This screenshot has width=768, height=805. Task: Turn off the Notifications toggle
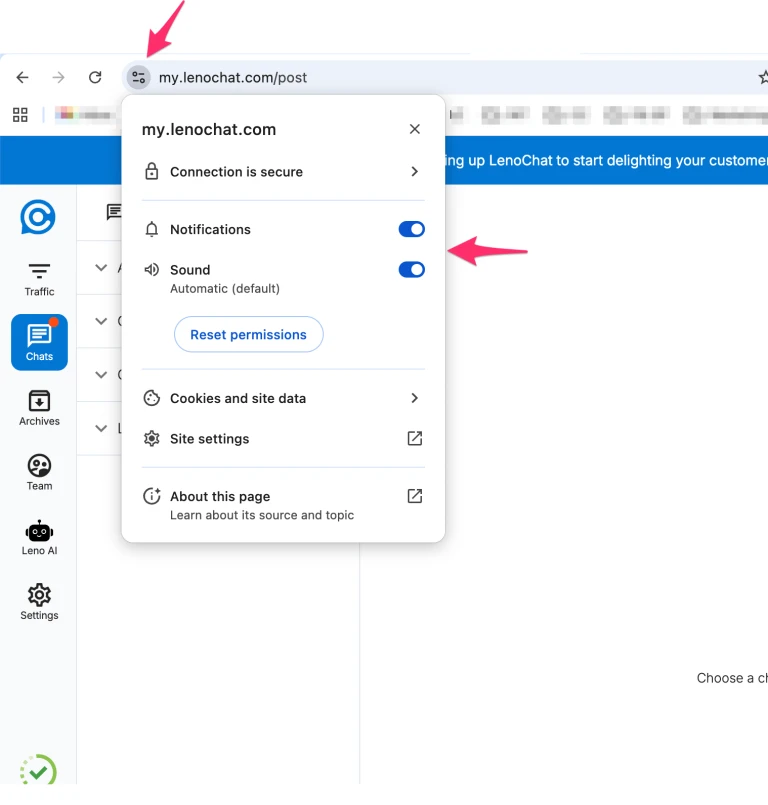point(412,229)
